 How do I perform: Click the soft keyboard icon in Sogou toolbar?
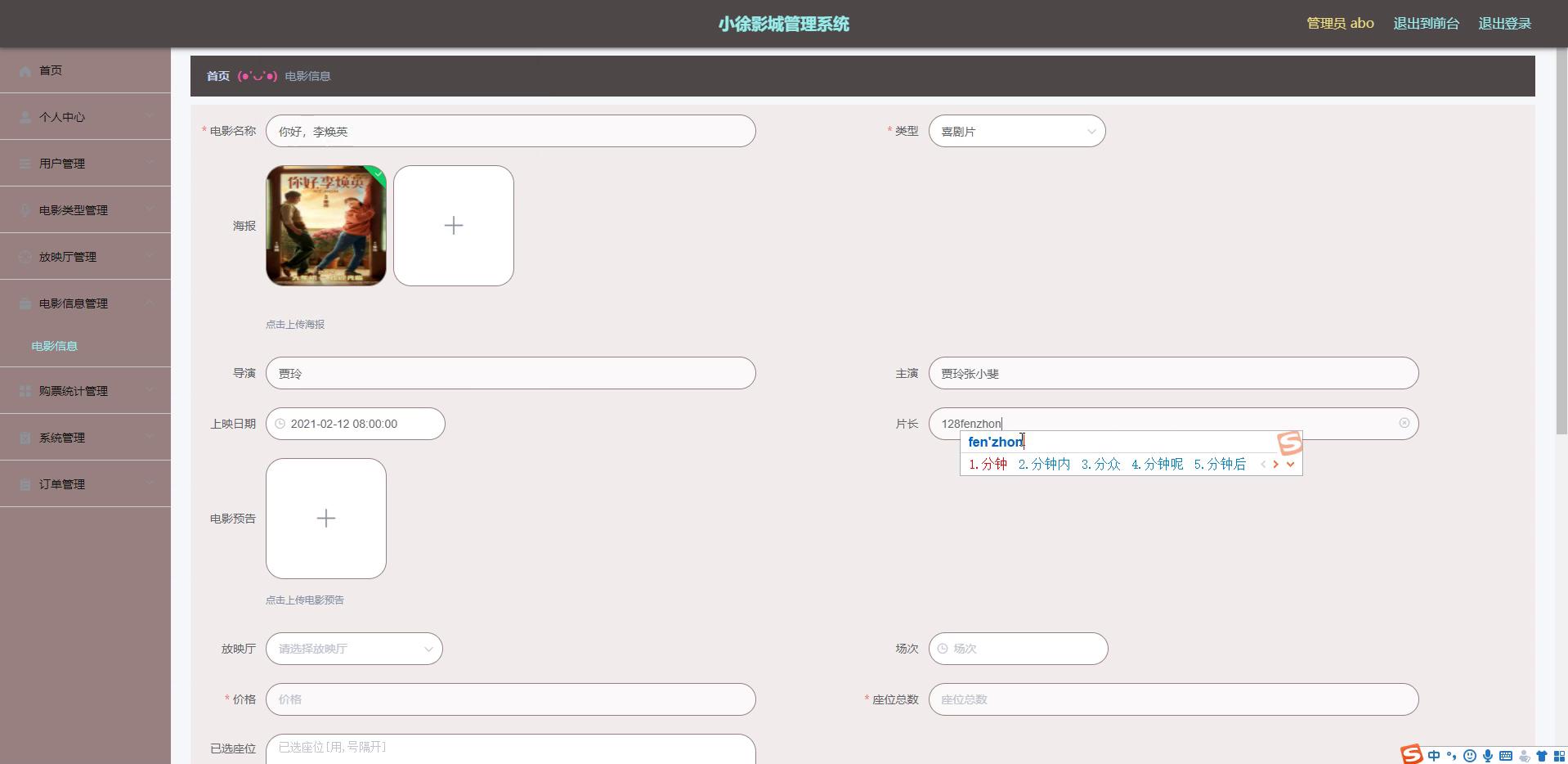(1505, 756)
